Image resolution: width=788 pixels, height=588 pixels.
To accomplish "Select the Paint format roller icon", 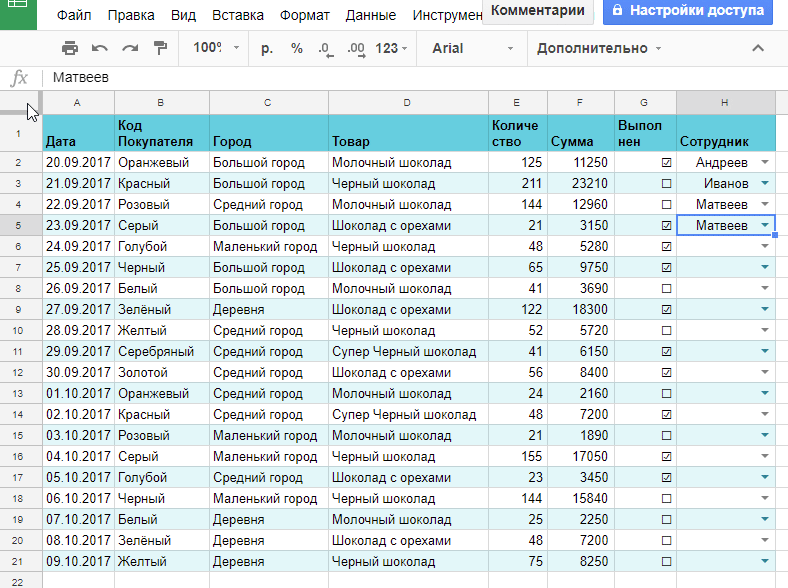I will (160, 48).
